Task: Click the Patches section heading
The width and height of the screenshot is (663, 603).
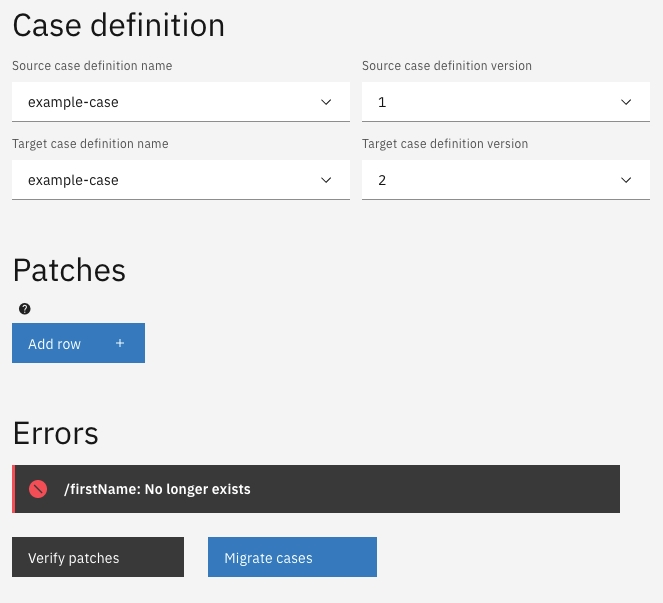Action: click(x=69, y=270)
